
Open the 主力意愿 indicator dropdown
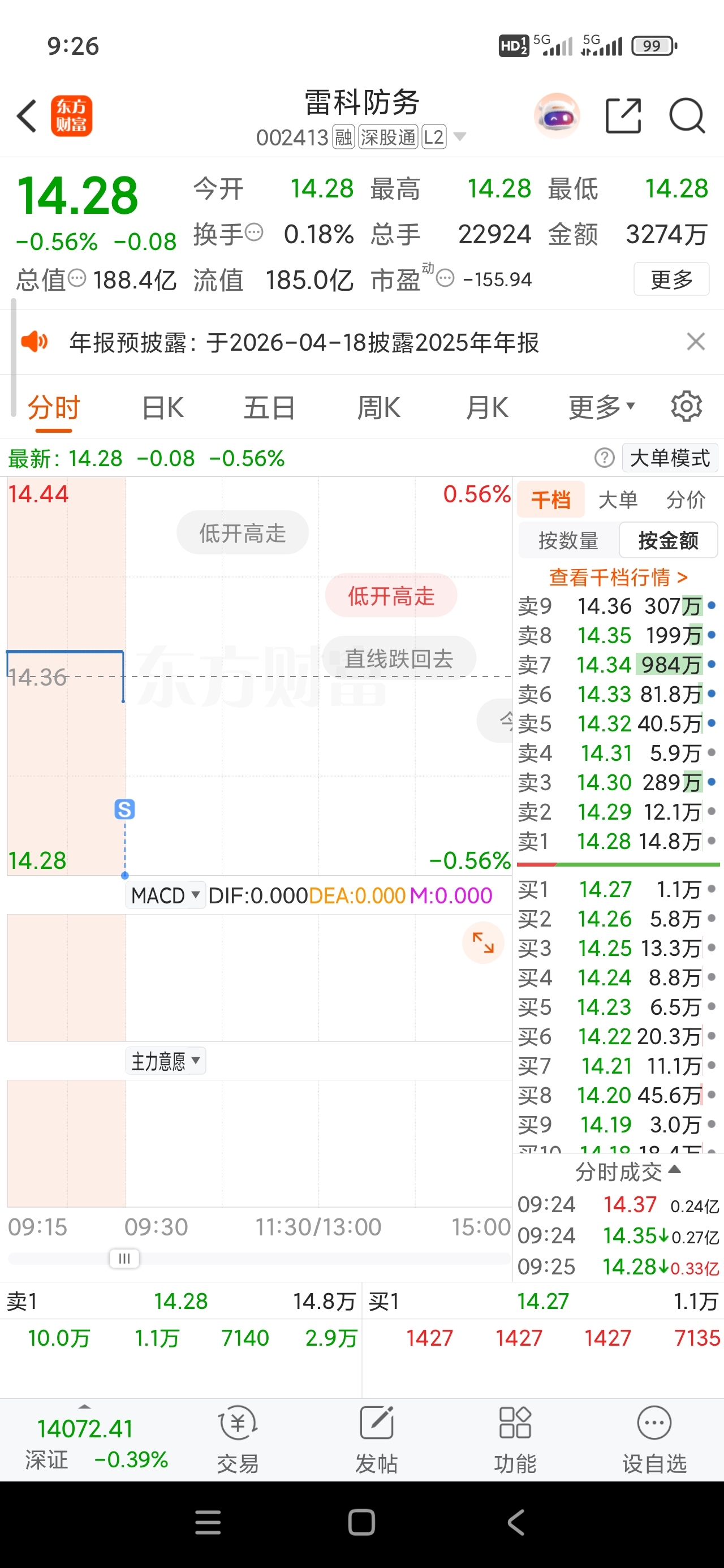pyautogui.click(x=166, y=1061)
